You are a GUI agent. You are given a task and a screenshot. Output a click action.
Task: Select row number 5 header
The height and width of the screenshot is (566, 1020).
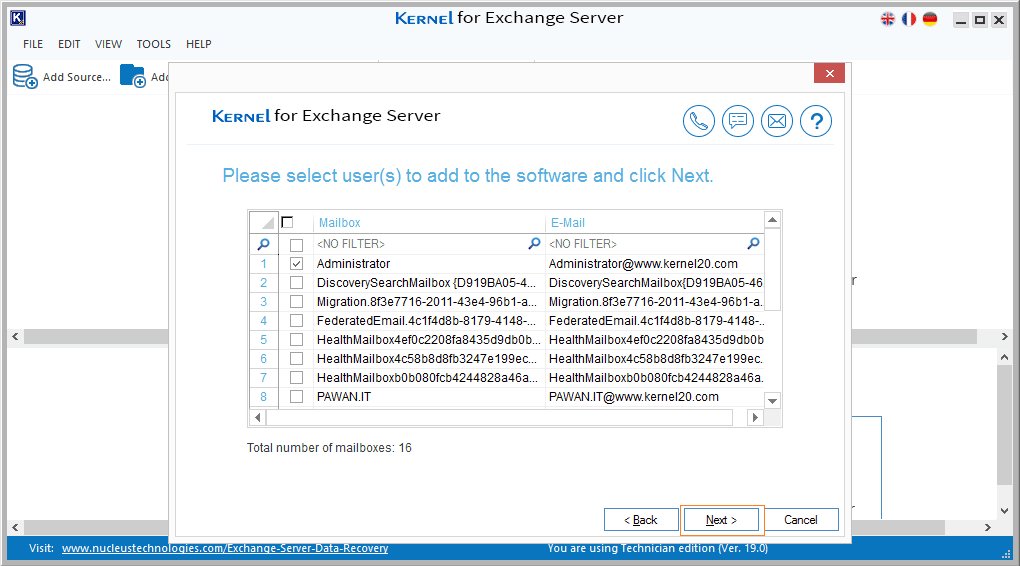tap(263, 340)
